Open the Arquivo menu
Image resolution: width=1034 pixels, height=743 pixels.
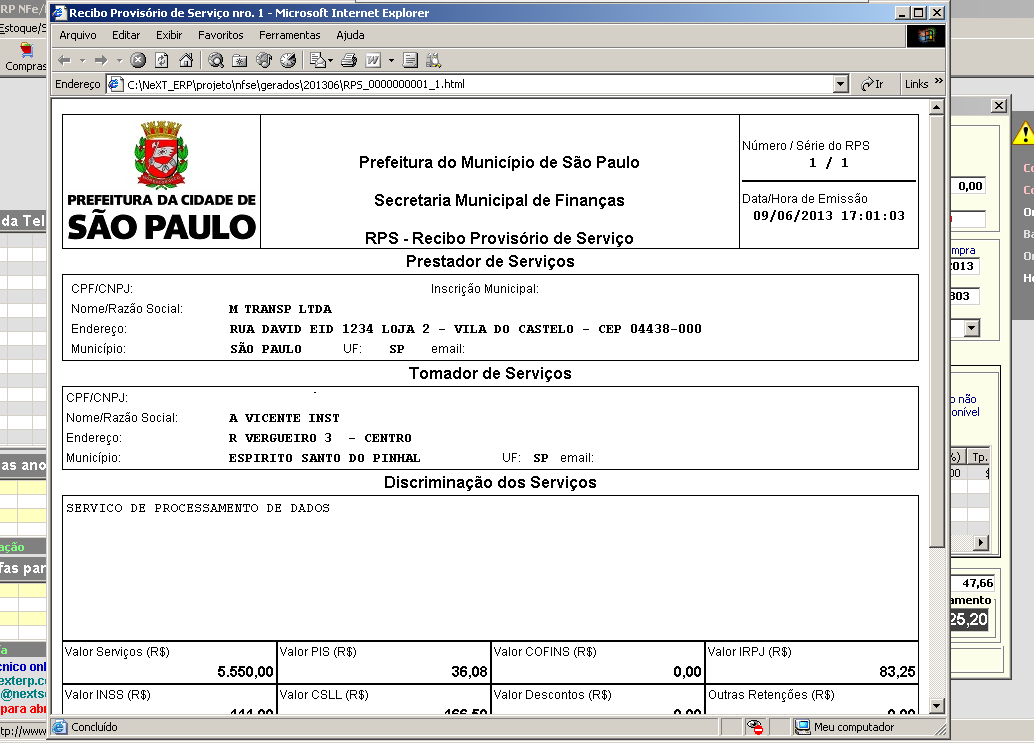(x=77, y=35)
